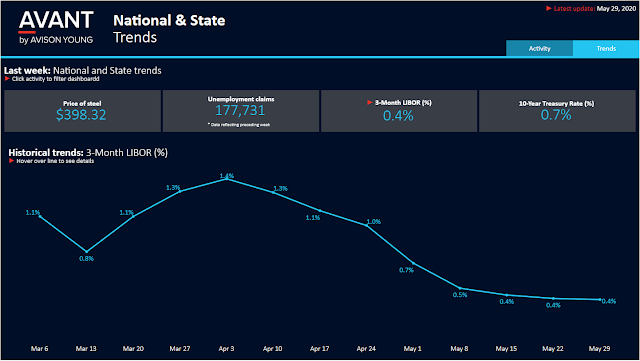
Task: Click the AVANT by Avison Young logo
Action: [x=56, y=27]
